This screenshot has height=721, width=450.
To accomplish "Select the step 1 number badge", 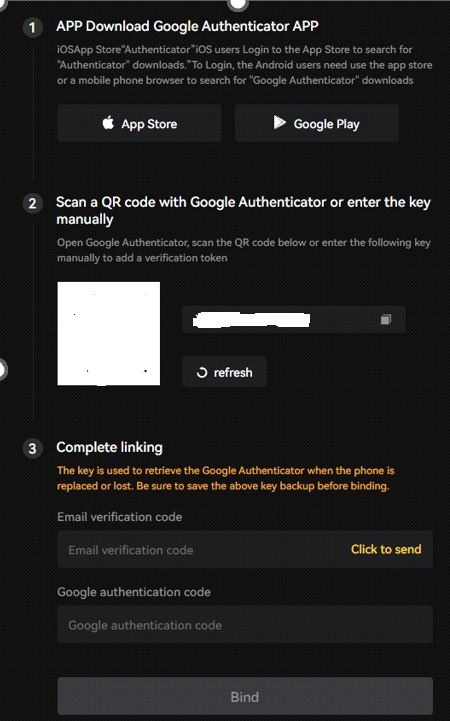I will [32, 28].
